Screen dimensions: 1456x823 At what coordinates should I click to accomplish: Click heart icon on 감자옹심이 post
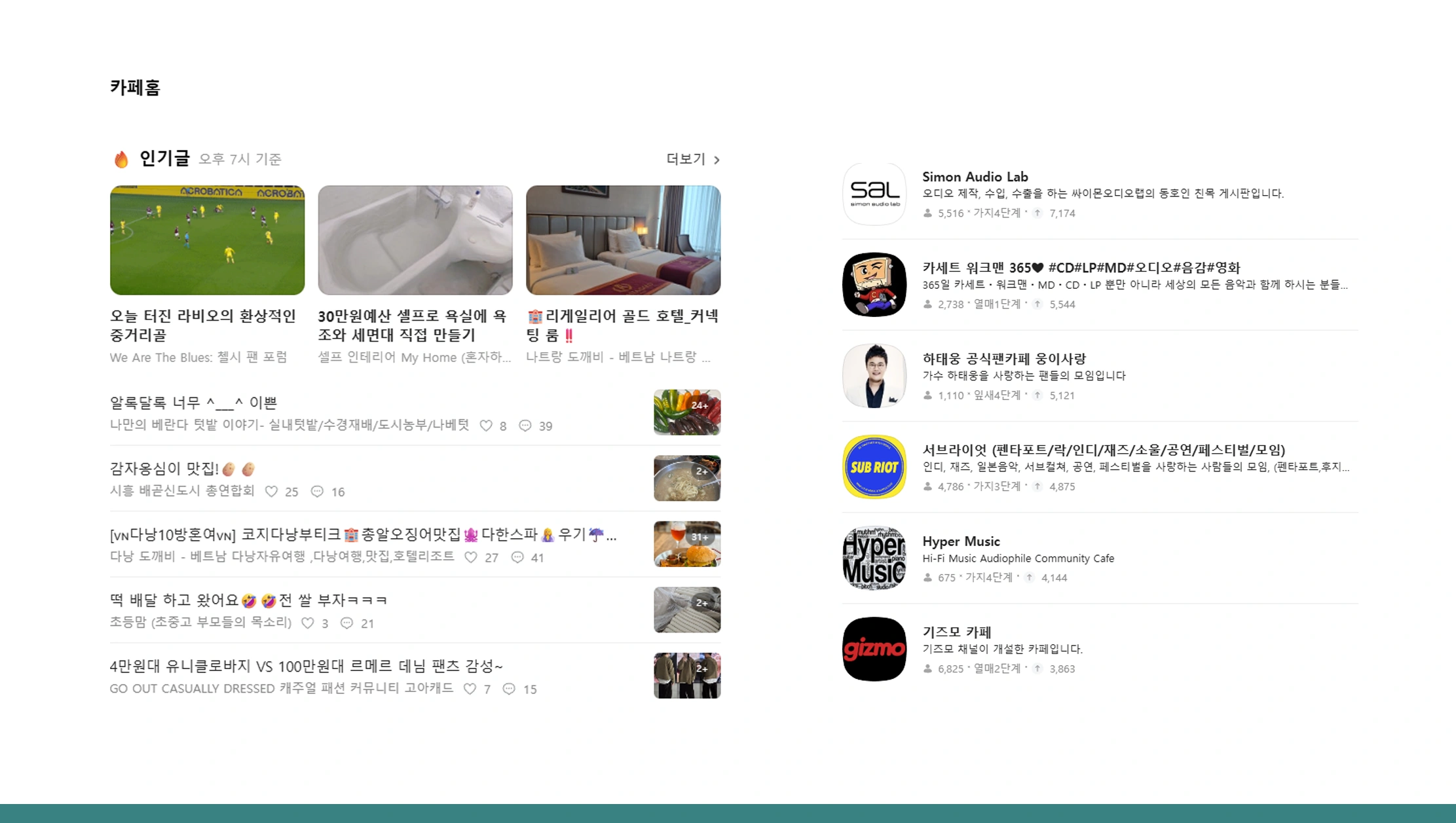tap(271, 492)
